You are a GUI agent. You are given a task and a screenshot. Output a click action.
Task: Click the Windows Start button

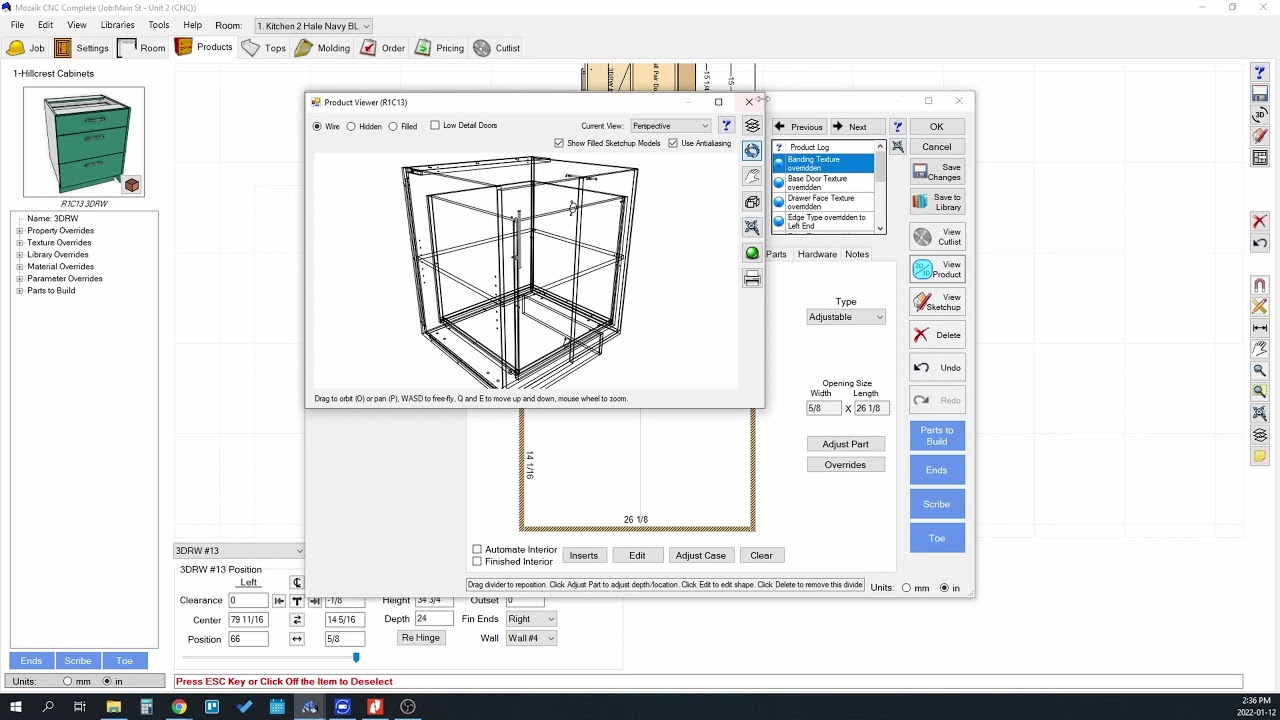click(x=15, y=706)
